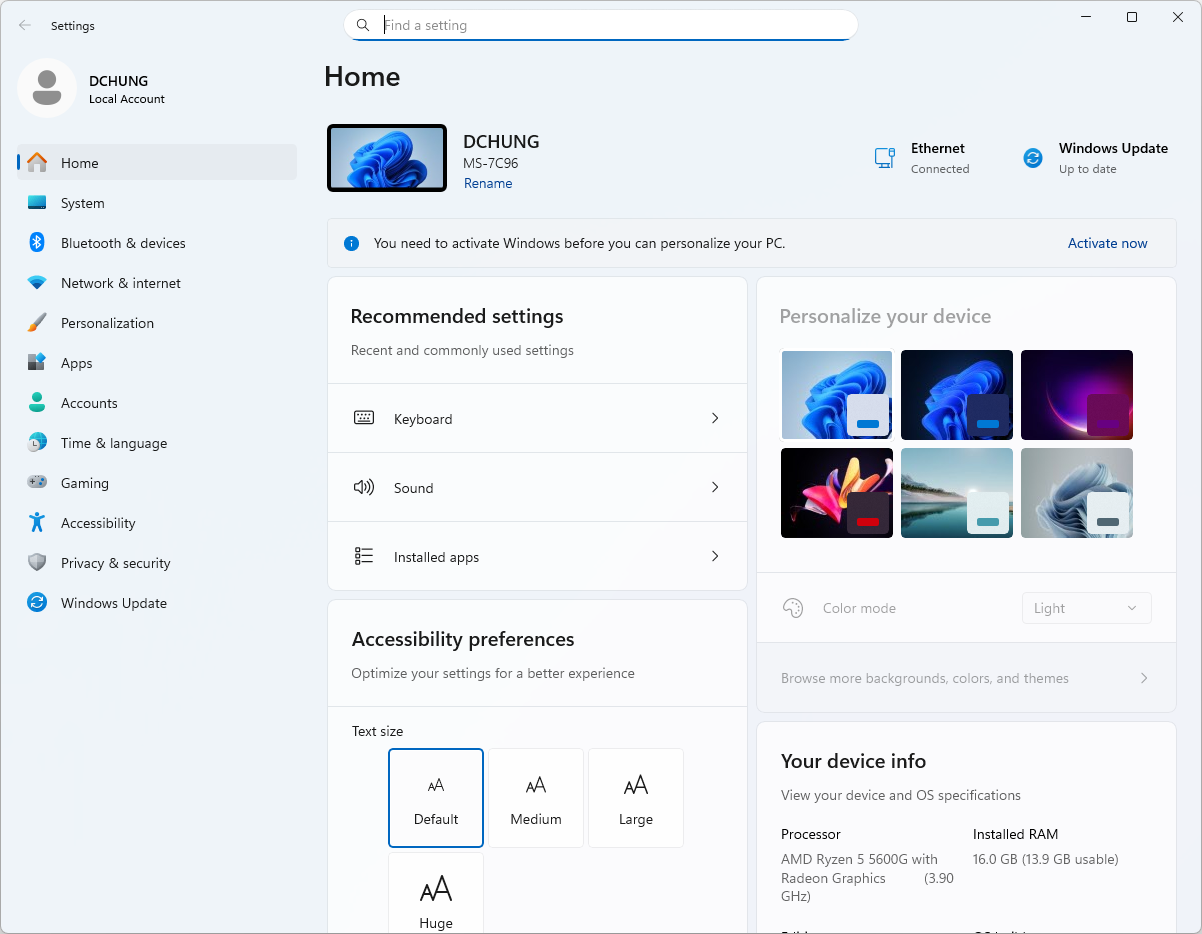Click the Ethernet status icon
The image size is (1202, 934).
point(884,158)
